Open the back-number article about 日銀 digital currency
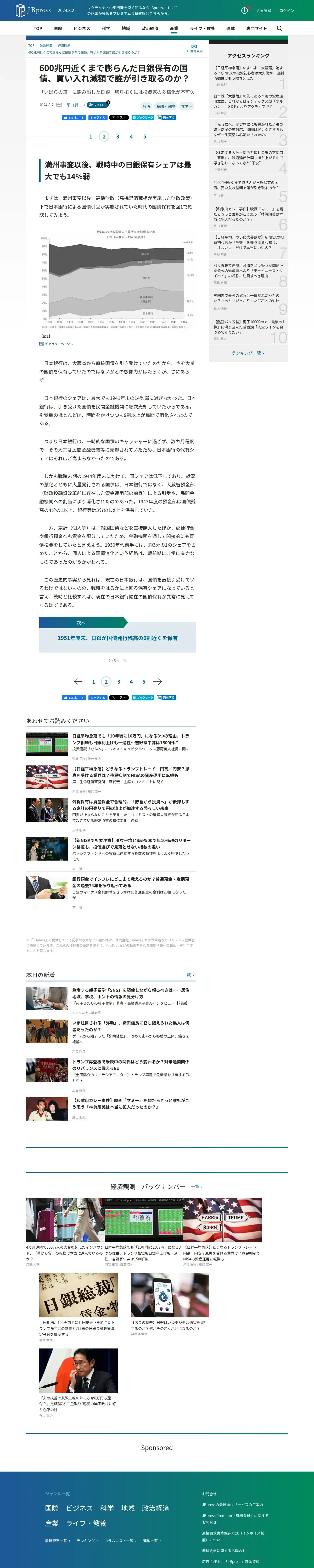 (x=170, y=1326)
